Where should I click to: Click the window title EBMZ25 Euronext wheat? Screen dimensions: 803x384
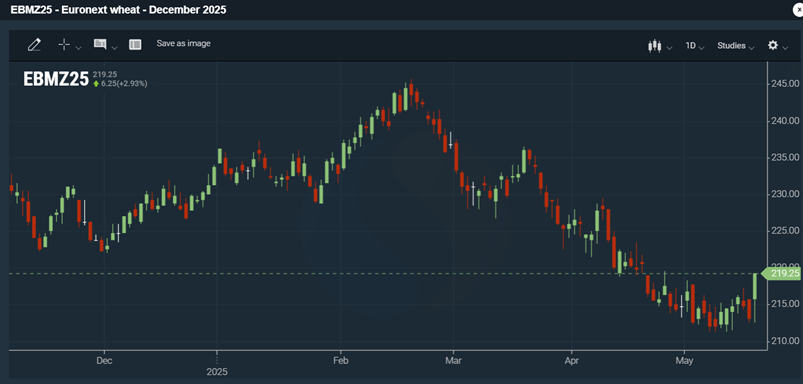click(118, 9)
